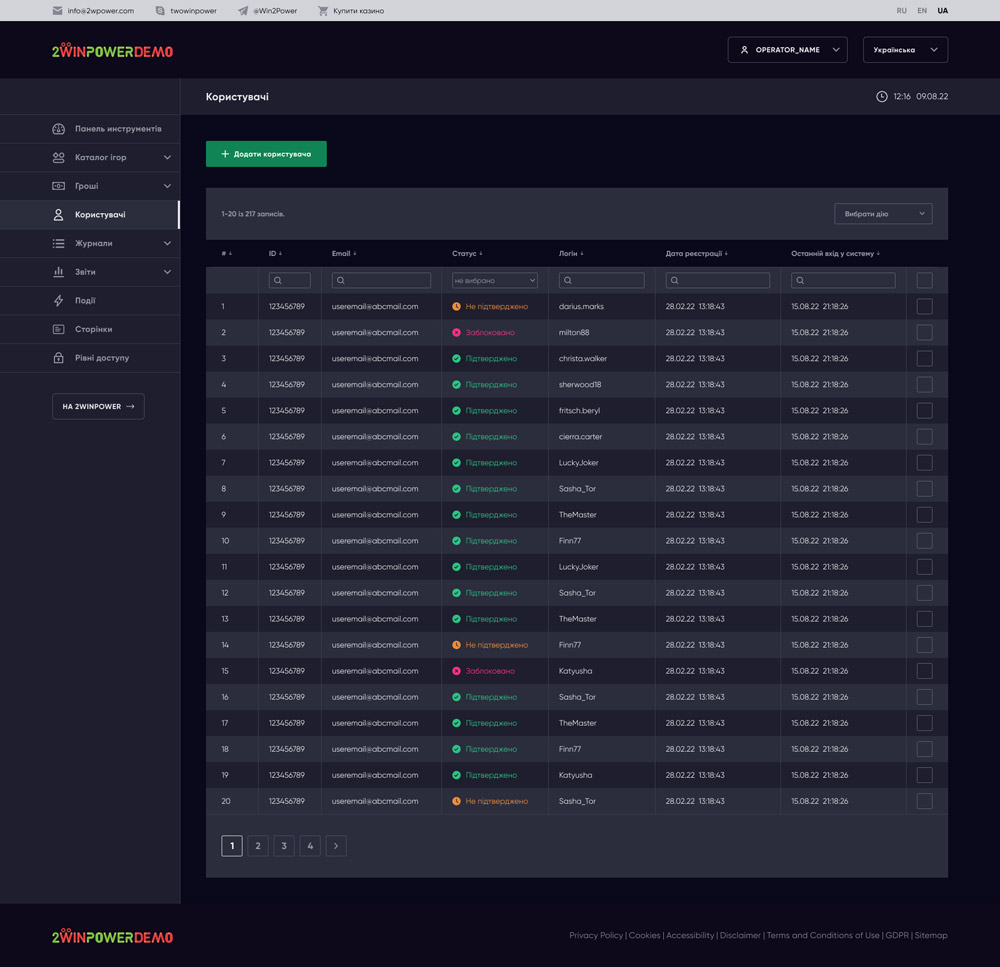1000x967 pixels.
Task: Go to Сторінки in the sidebar
Action: coord(93,330)
